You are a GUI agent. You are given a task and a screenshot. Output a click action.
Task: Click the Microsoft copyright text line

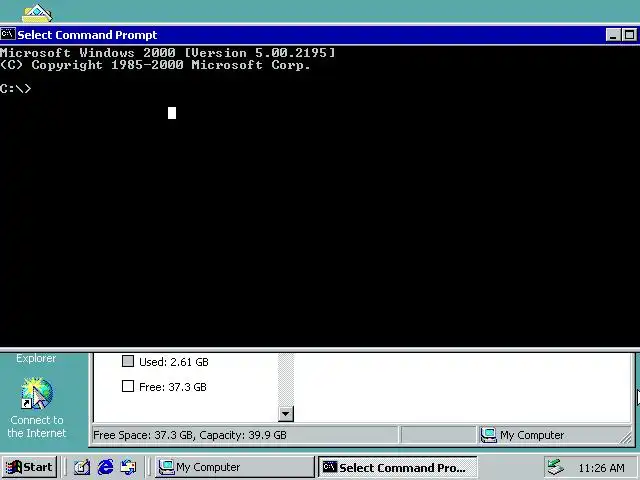click(155, 65)
